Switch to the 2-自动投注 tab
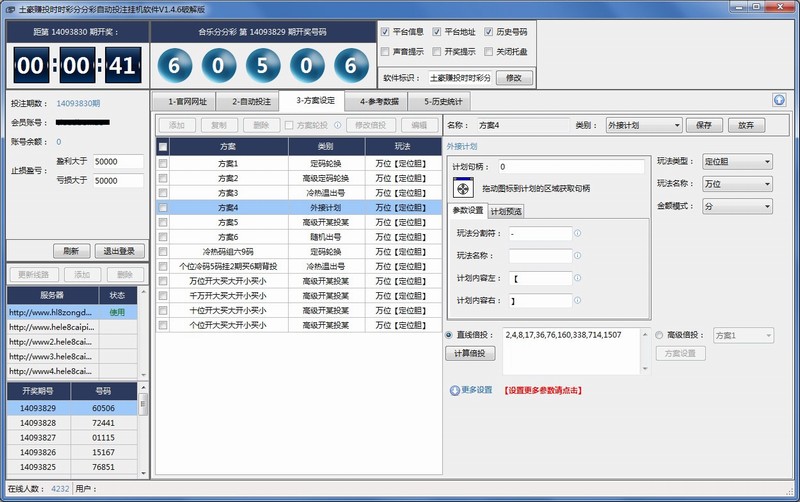 251,101
